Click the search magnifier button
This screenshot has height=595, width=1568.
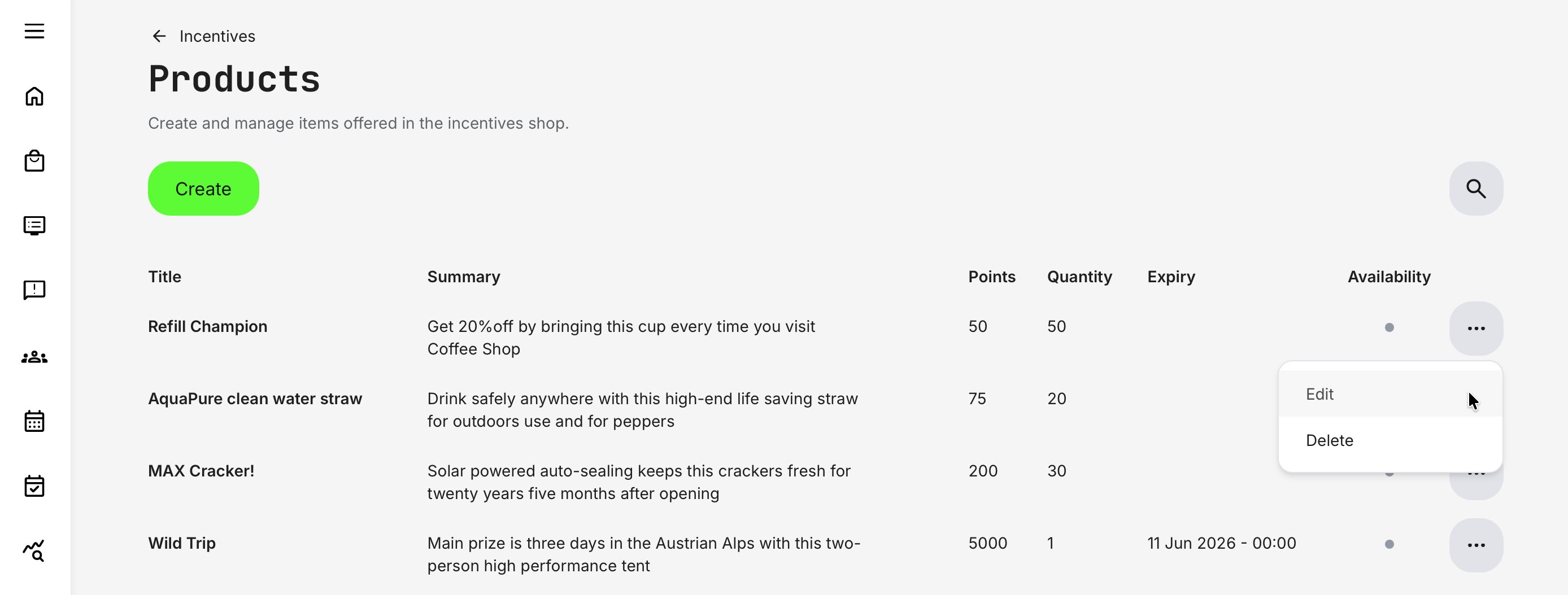point(1475,189)
